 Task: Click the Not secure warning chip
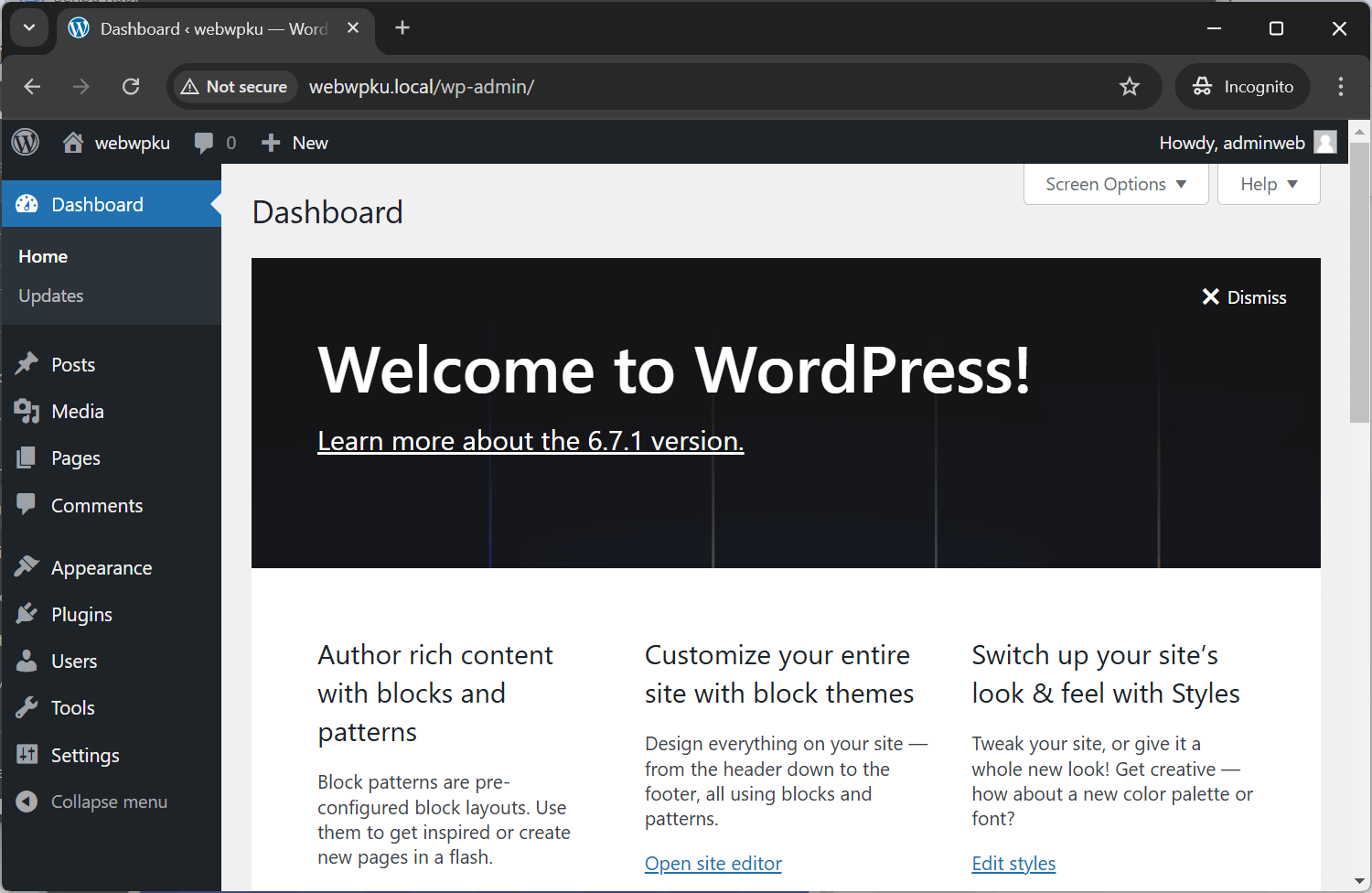235,87
